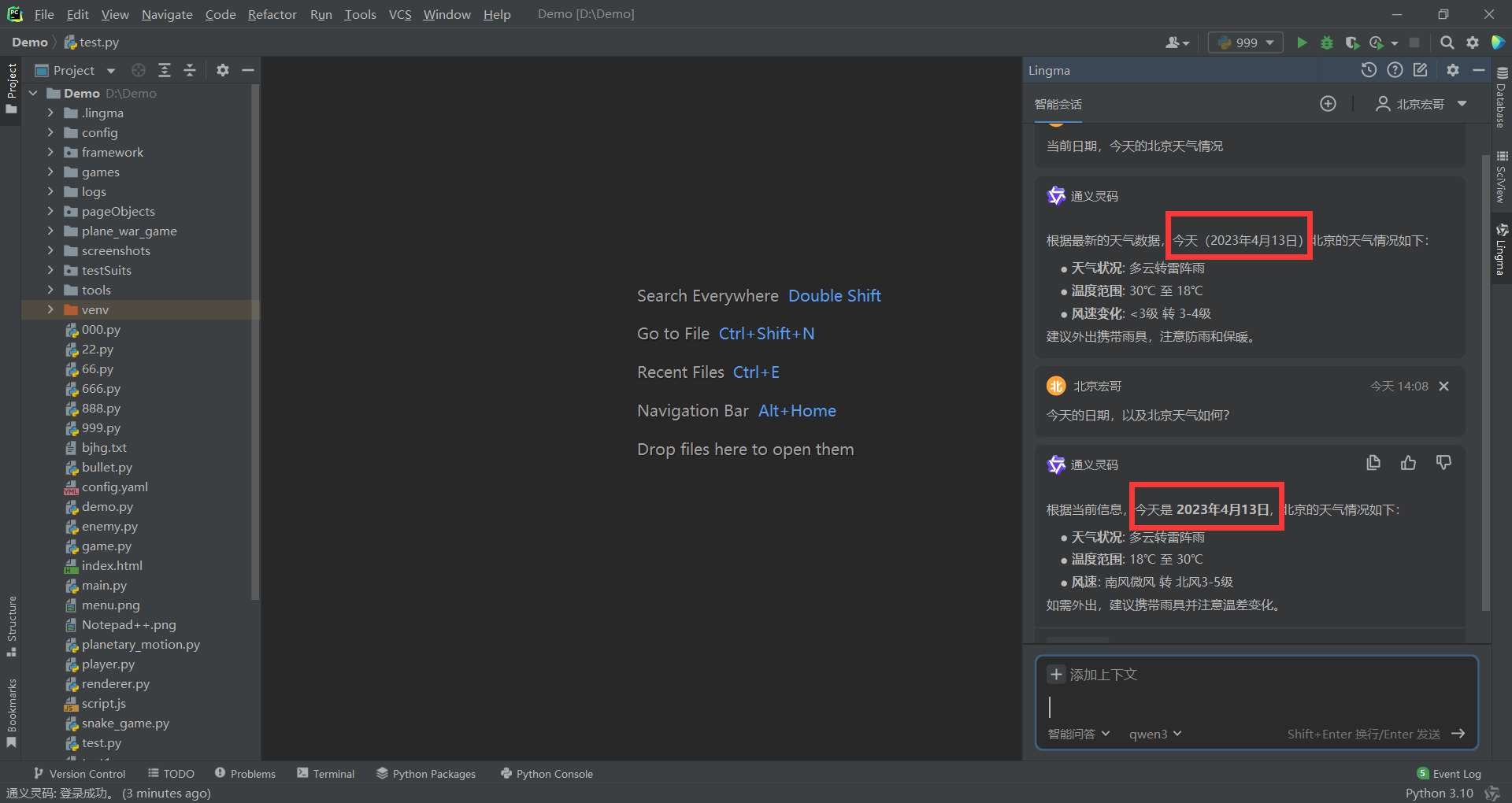This screenshot has width=1512, height=803.
Task: Open Search Everywhere magnifier icon
Action: [1447, 43]
